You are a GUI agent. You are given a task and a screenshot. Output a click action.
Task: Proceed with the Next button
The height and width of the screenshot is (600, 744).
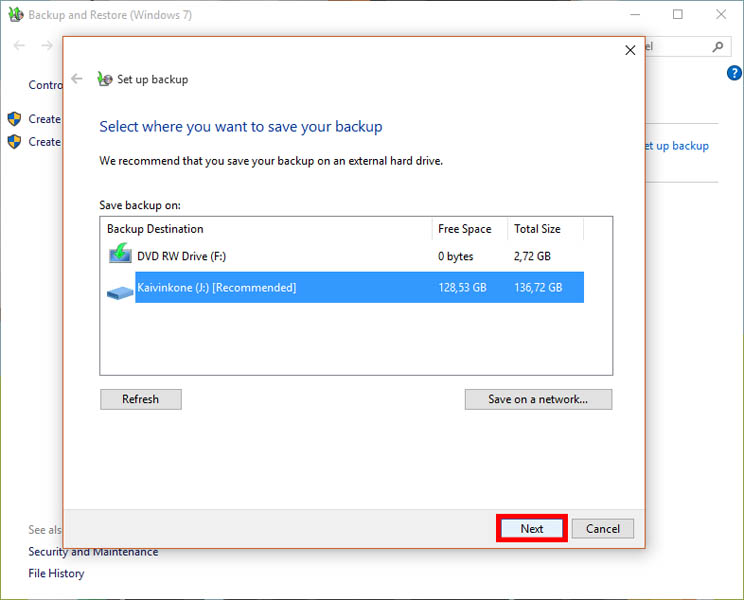pyautogui.click(x=532, y=529)
